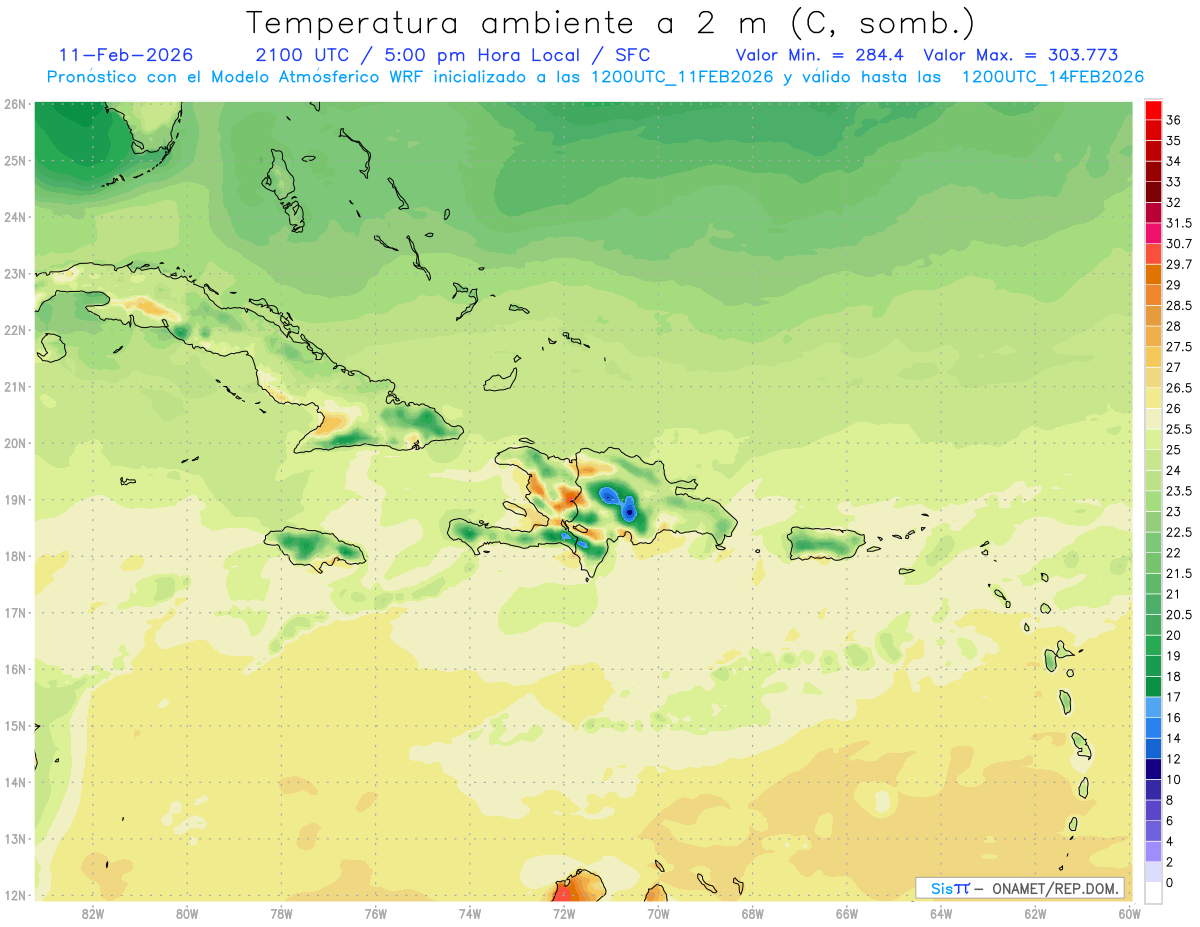Click legend value '22.5'
This screenshot has height=927, width=1200.
coord(1179,532)
